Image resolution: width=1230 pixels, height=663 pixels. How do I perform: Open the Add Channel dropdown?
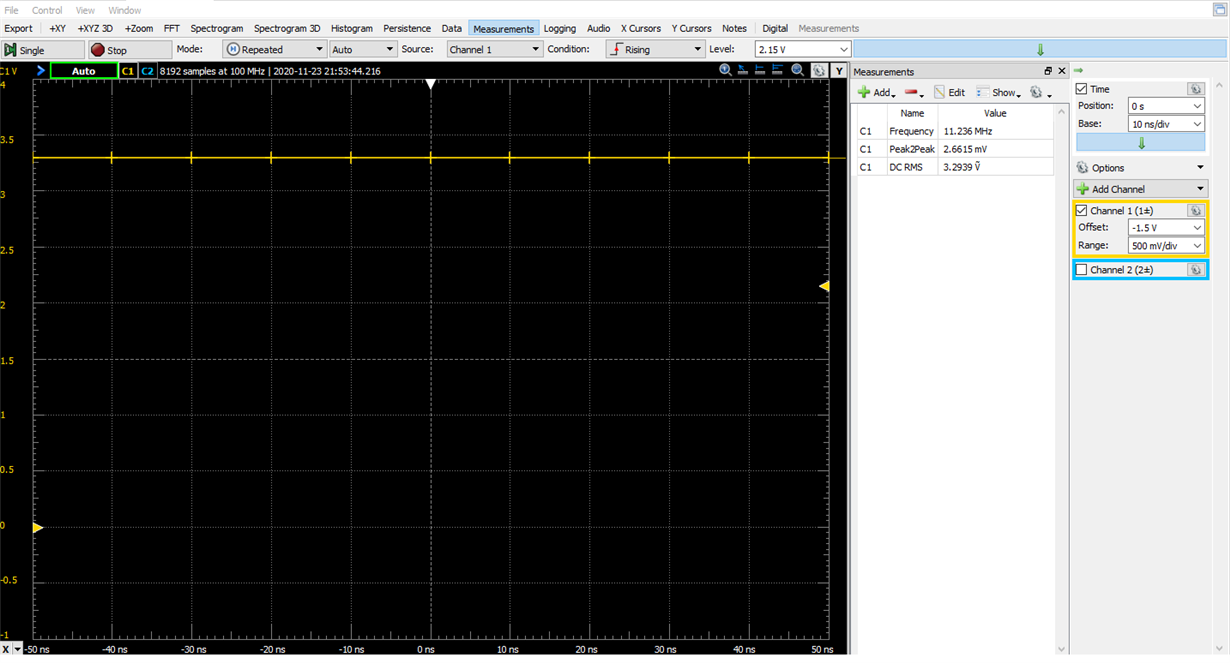click(x=1140, y=189)
